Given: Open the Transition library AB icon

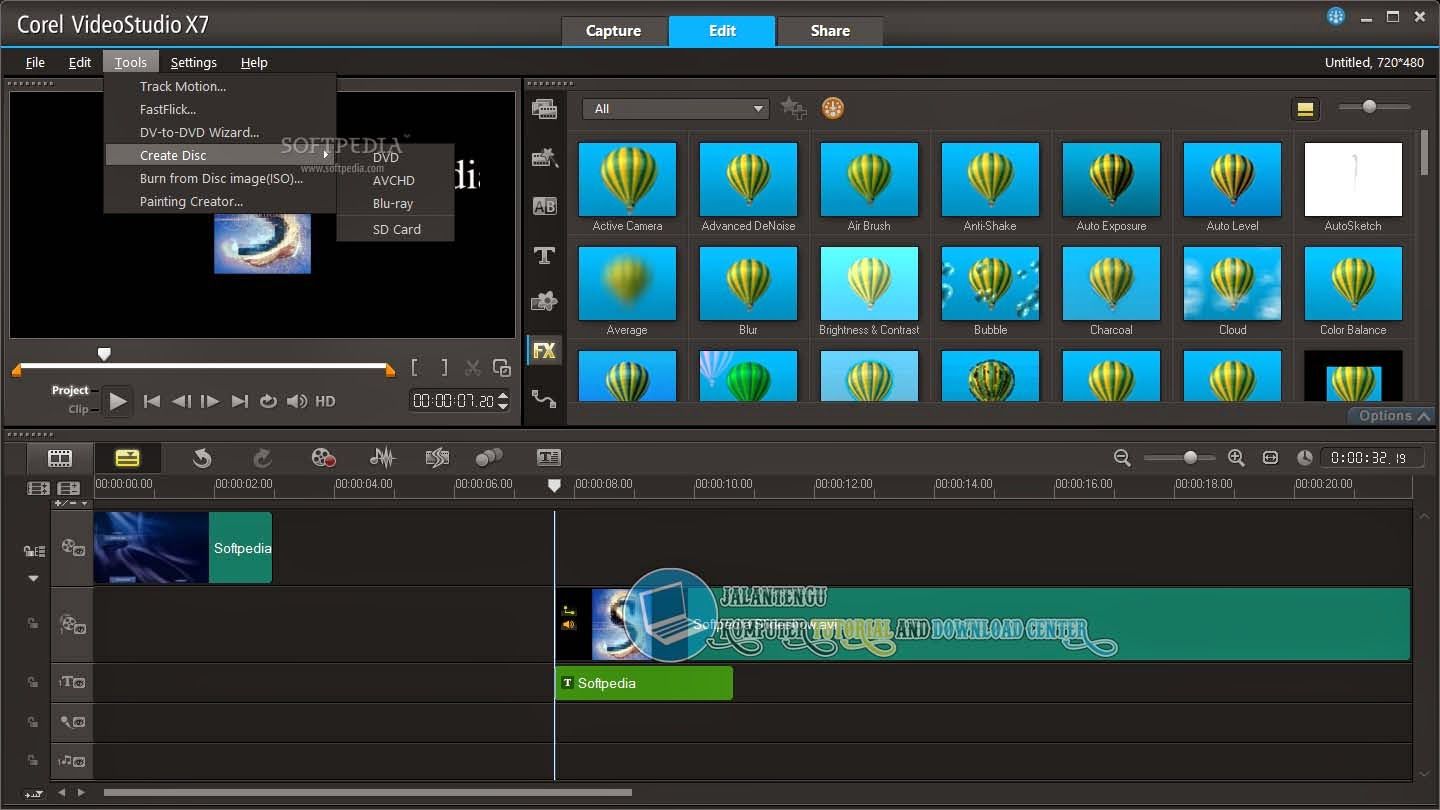Looking at the screenshot, I should click(x=544, y=206).
